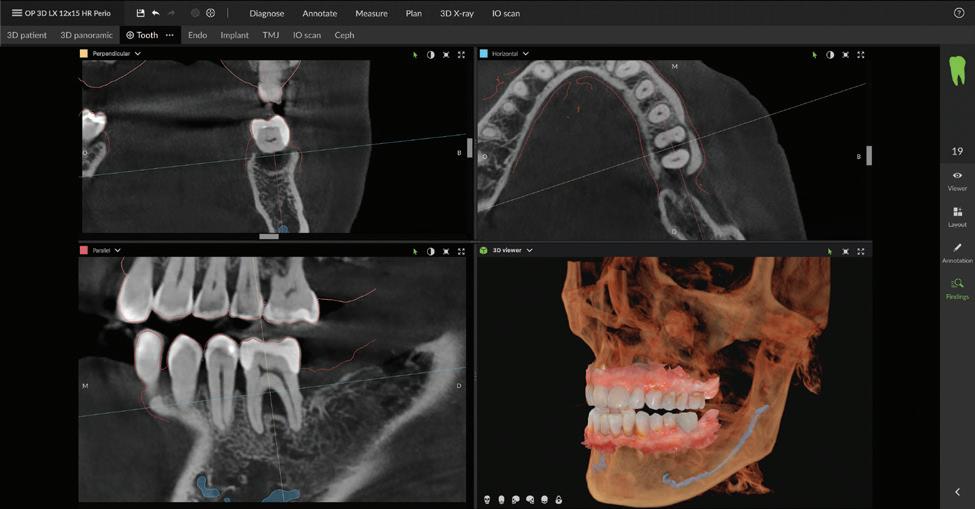Click the orange Perpendicular color swatch
Image resolution: width=975 pixels, height=509 pixels.
pyautogui.click(x=84, y=53)
